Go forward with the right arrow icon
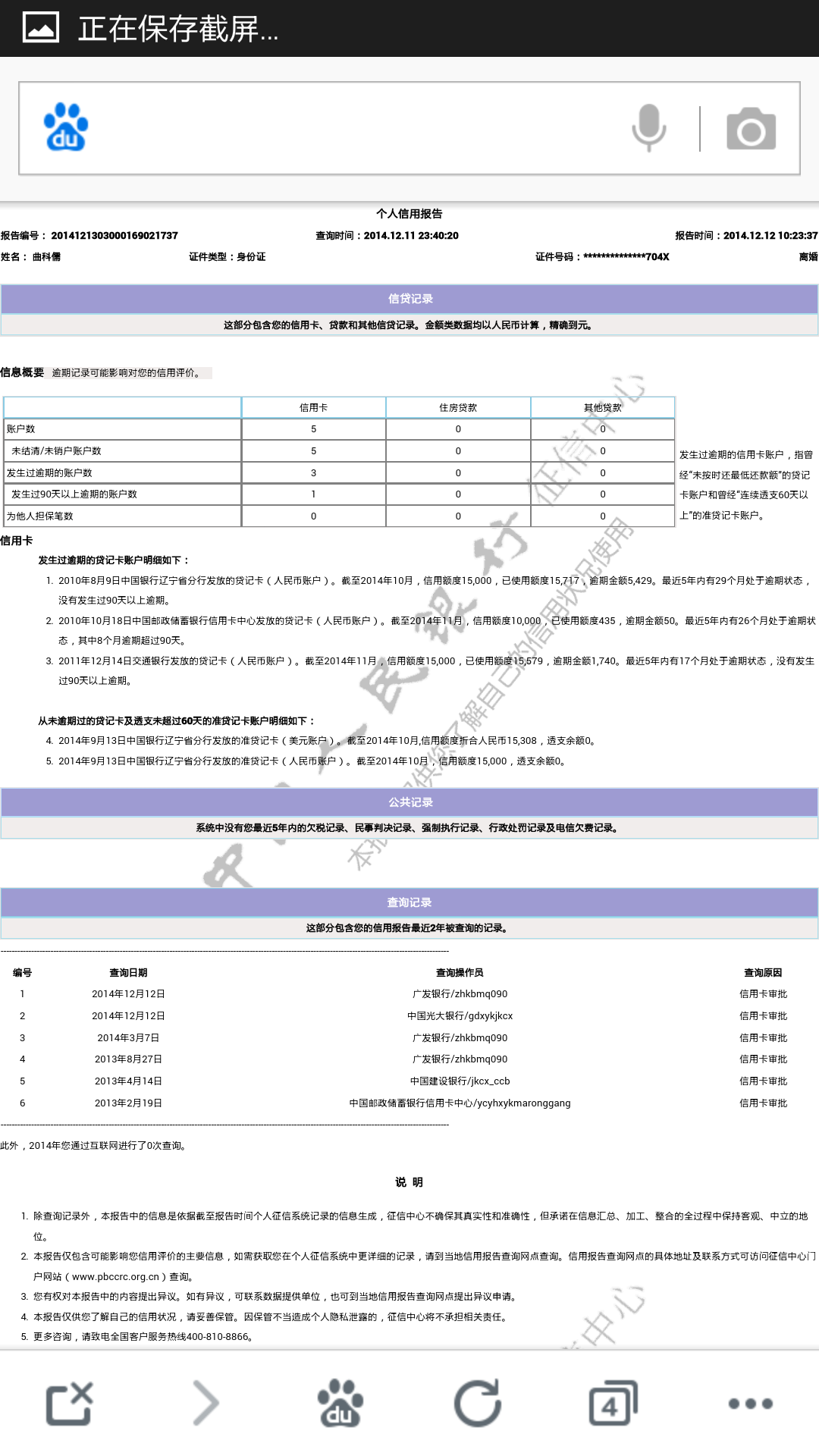 [206, 1404]
